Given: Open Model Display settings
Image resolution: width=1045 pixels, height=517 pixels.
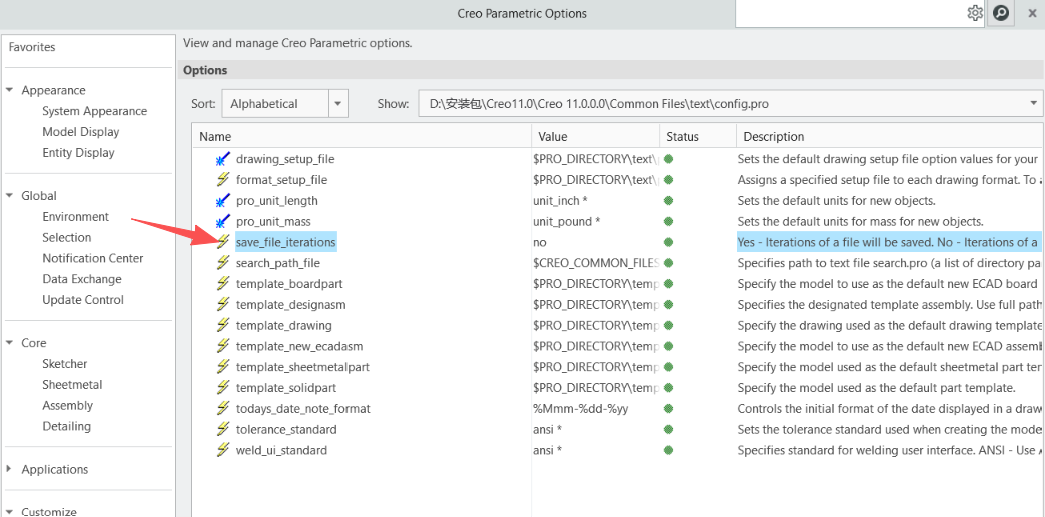Looking at the screenshot, I should pyautogui.click(x=81, y=132).
